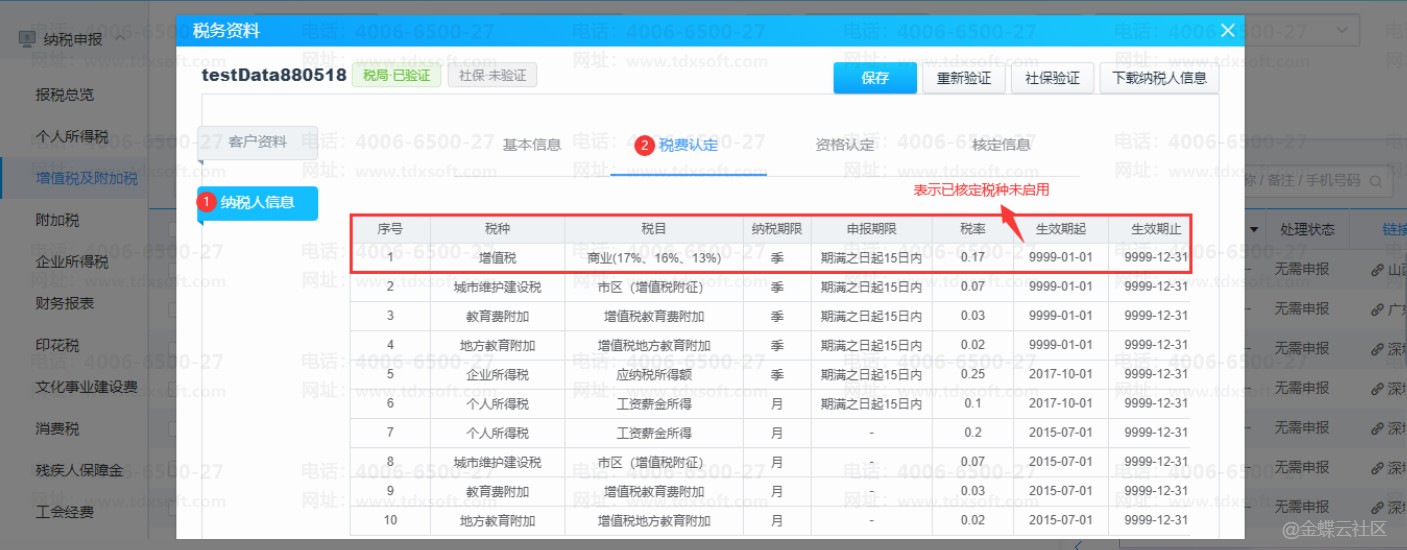Open the 资格认定 tab
The width and height of the screenshot is (1407, 550).
point(844,144)
